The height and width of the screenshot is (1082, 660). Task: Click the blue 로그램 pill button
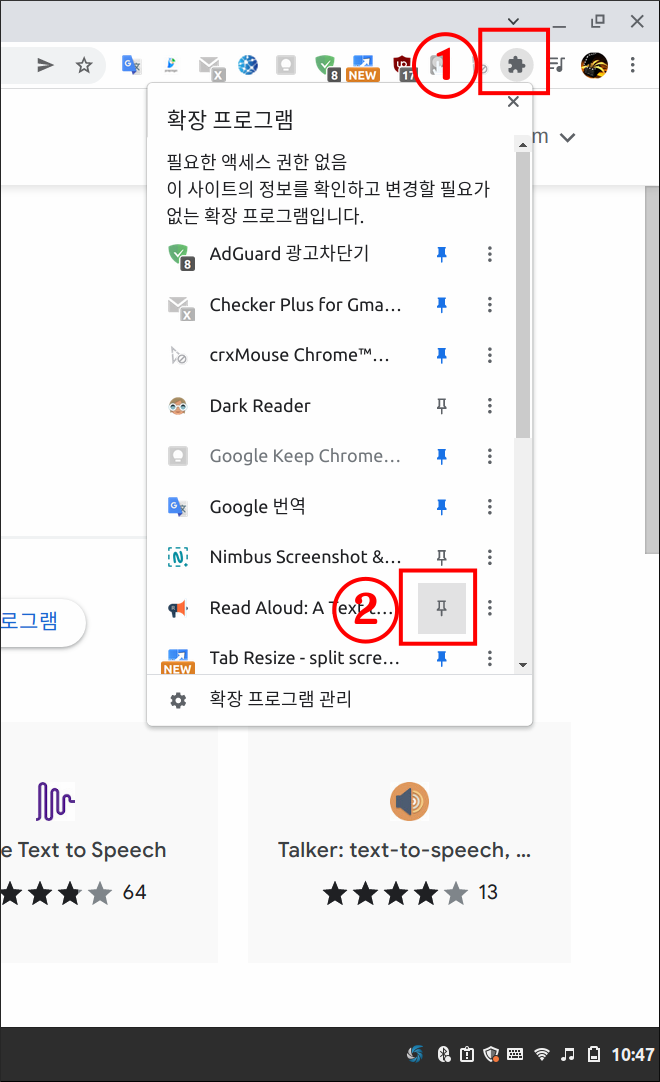(41, 622)
